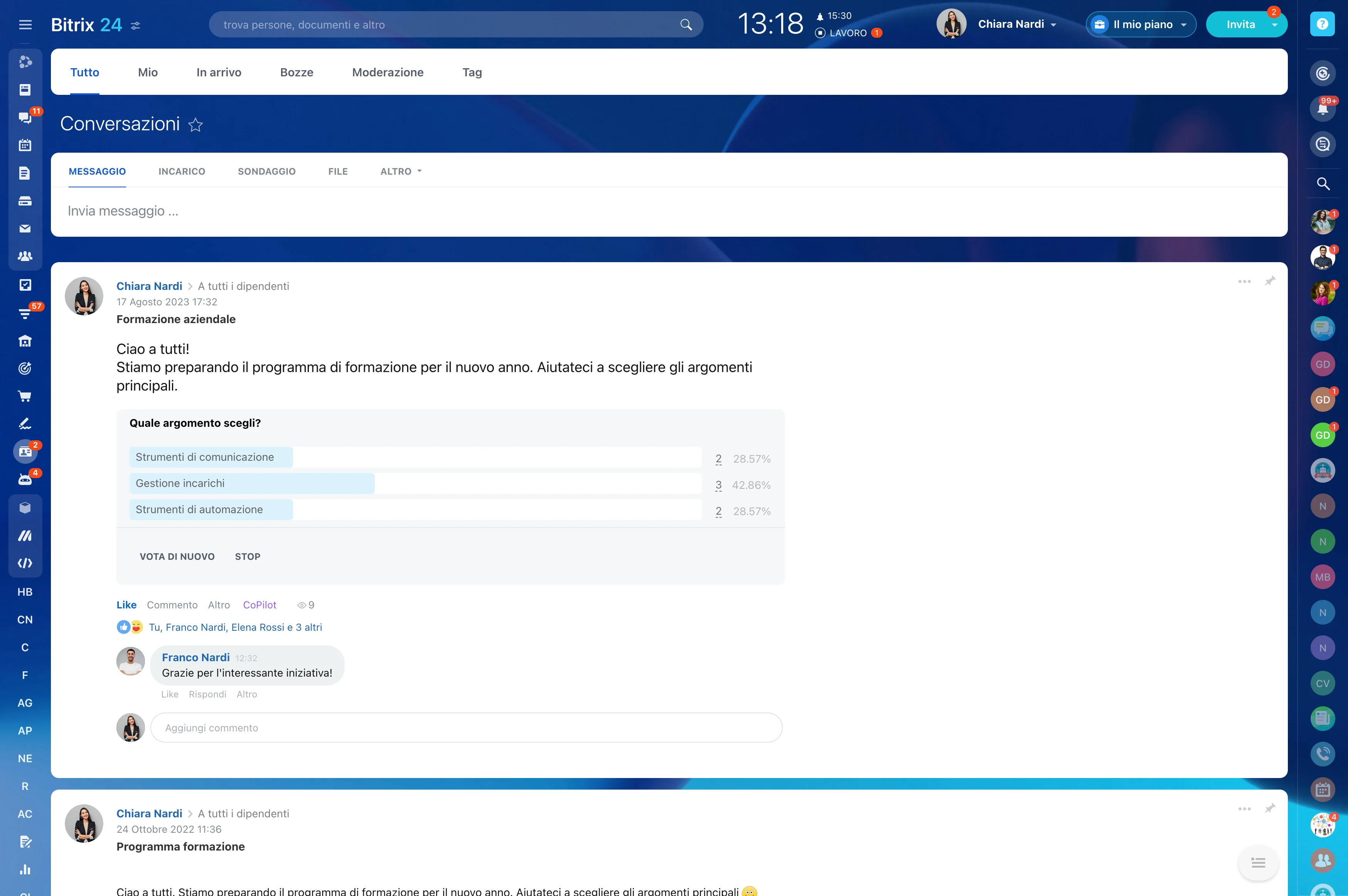
Task: Expand the ALTRO dropdown in message composer
Action: 401,172
